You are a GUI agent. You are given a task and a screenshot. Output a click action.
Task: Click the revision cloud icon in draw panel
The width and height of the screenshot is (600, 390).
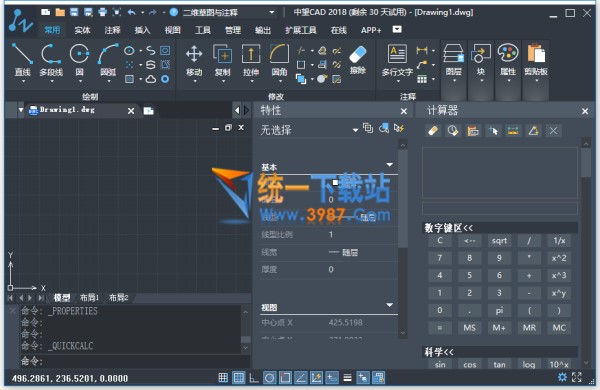tap(151, 79)
